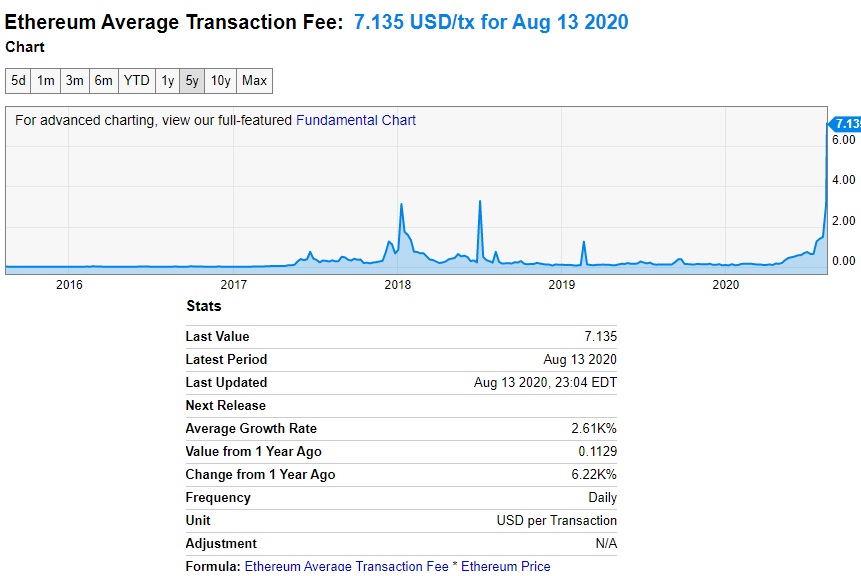
Task: Click the early 2019 spike on chart
Action: click(584, 244)
